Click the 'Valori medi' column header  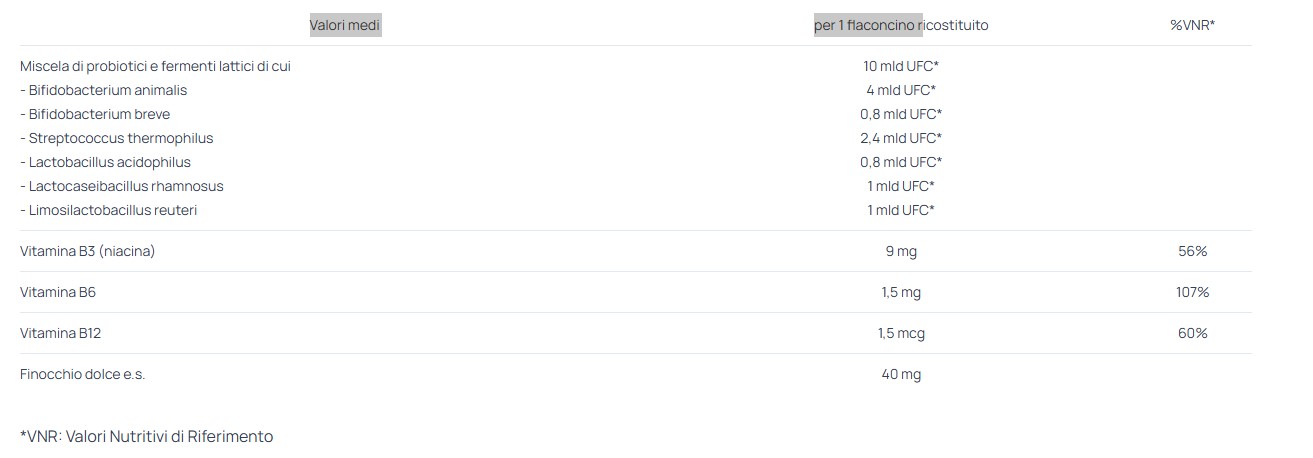[x=345, y=25]
